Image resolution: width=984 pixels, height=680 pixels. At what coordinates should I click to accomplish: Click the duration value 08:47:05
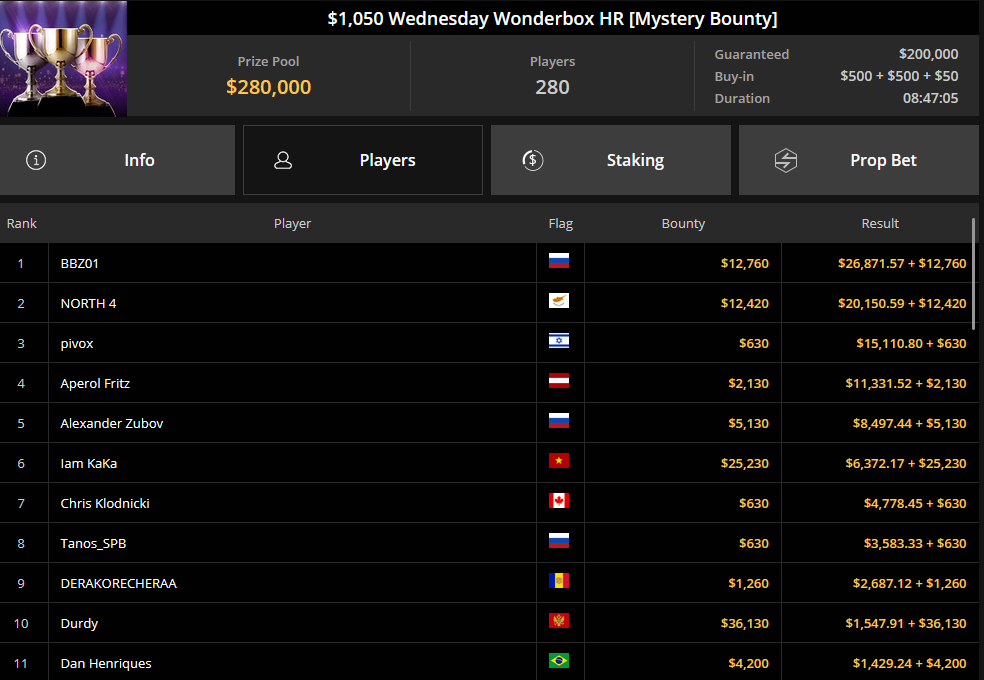coord(930,98)
